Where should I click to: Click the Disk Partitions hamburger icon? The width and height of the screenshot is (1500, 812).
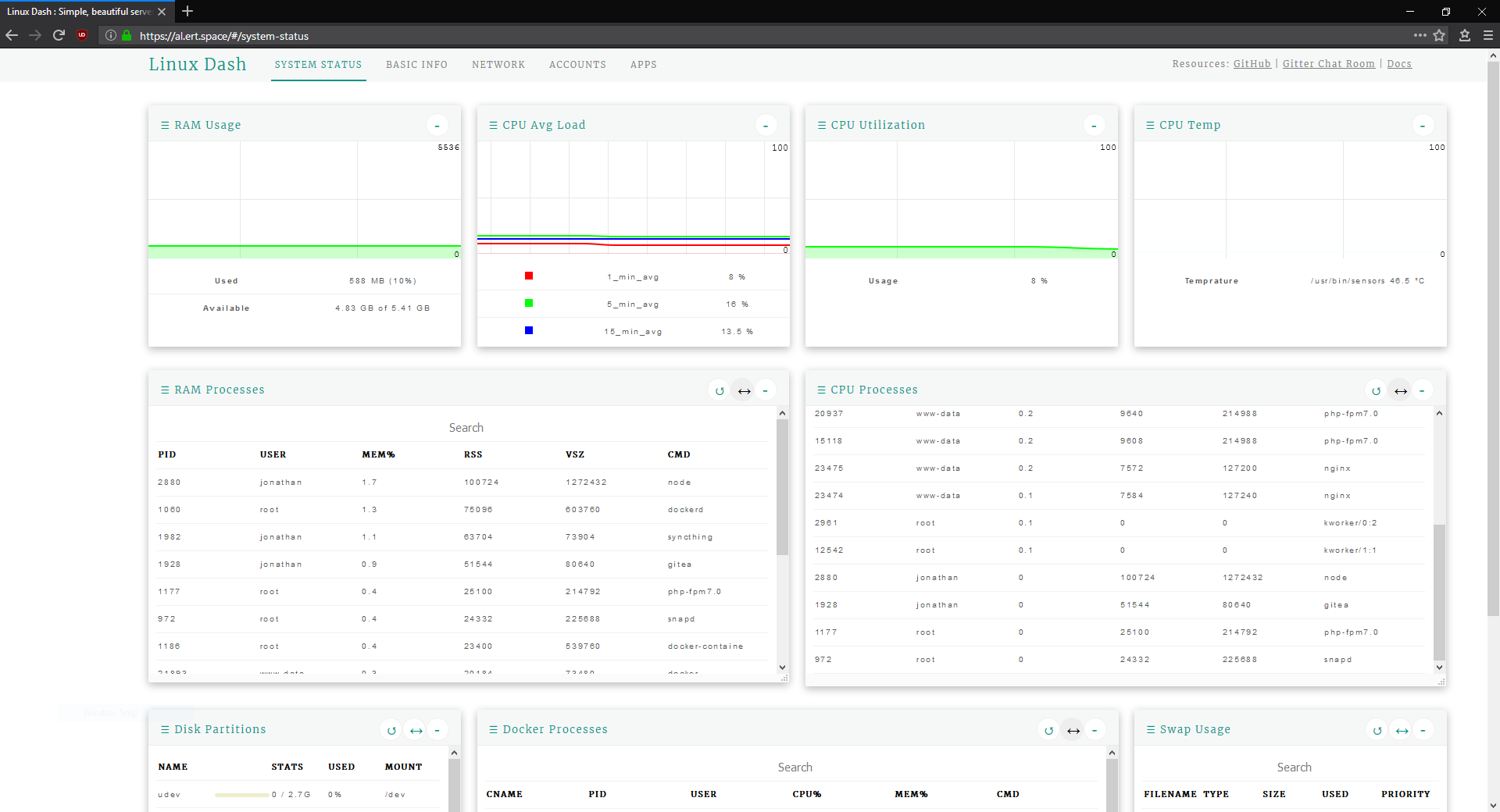coord(165,729)
